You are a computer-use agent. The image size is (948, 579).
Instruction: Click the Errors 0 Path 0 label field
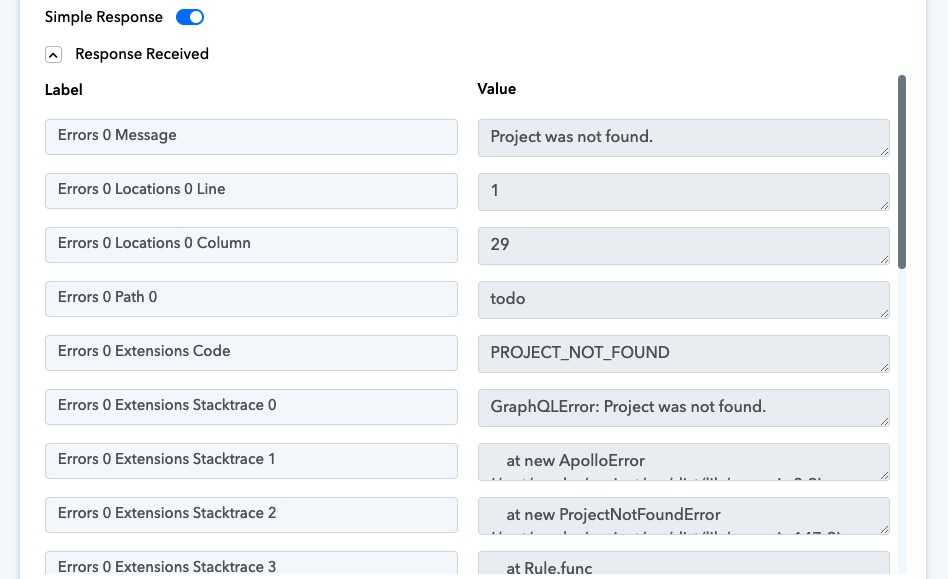(251, 299)
